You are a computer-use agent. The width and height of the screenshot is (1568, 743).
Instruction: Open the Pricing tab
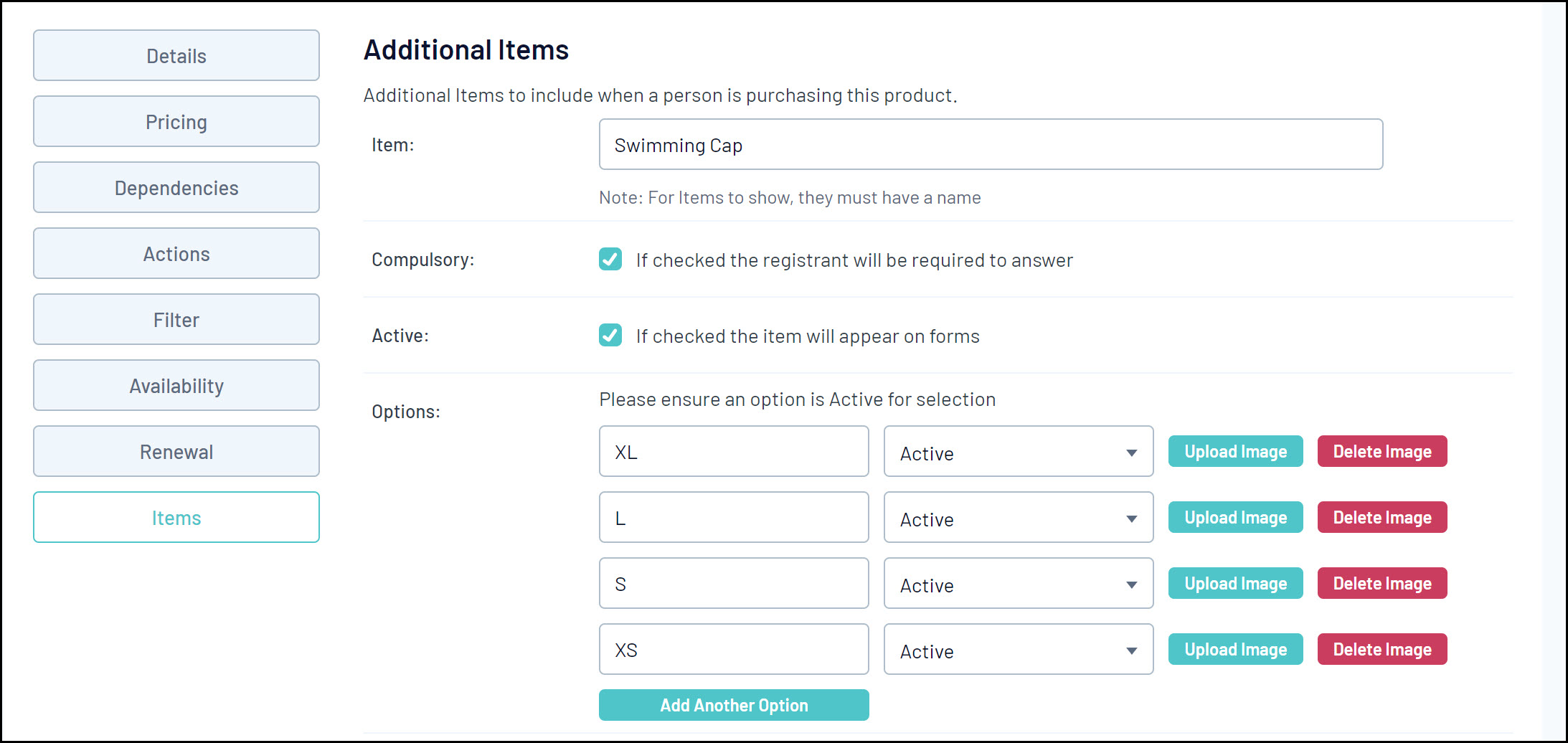coord(176,122)
